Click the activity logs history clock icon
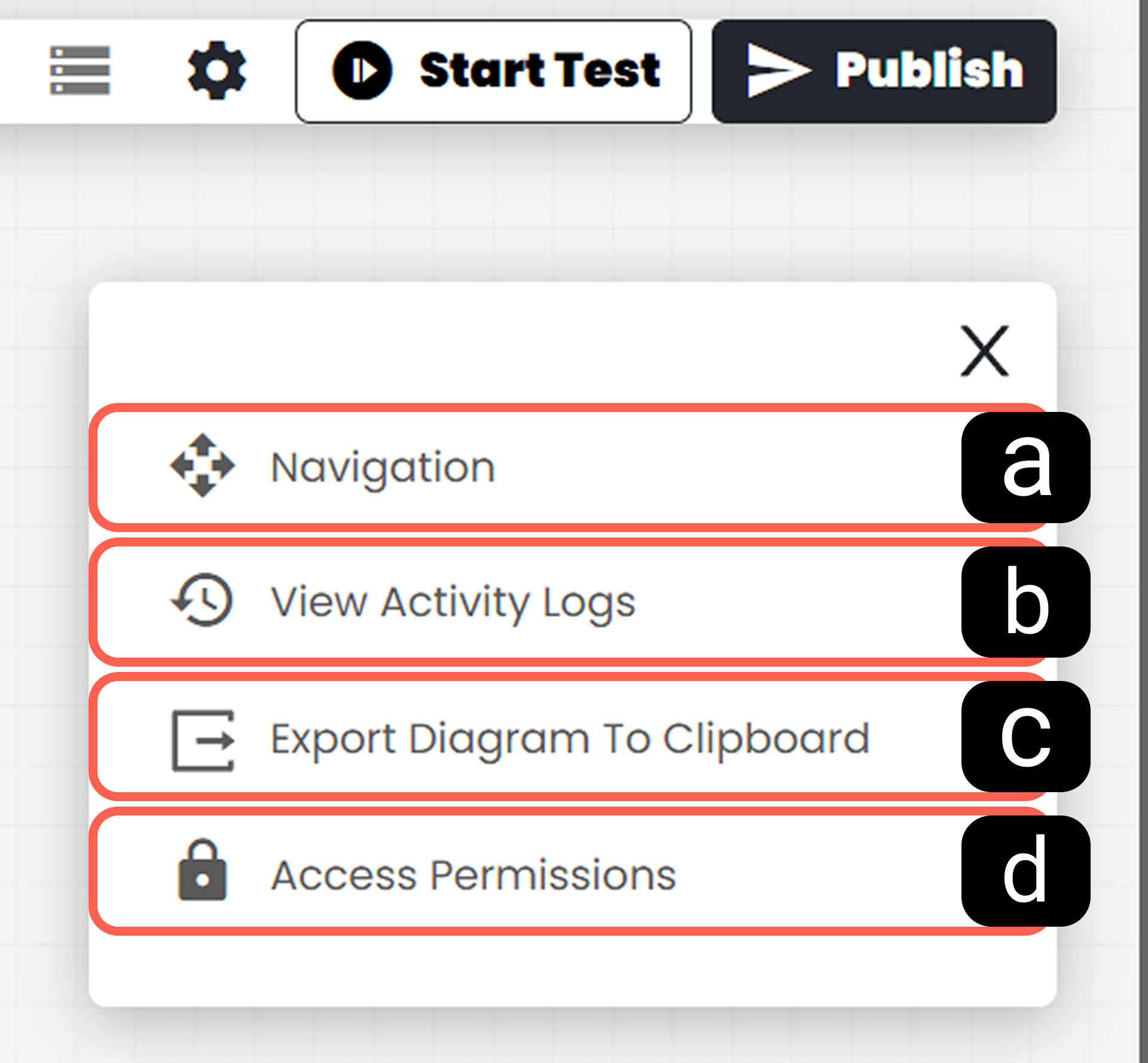This screenshot has width=1148, height=1063. (203, 600)
